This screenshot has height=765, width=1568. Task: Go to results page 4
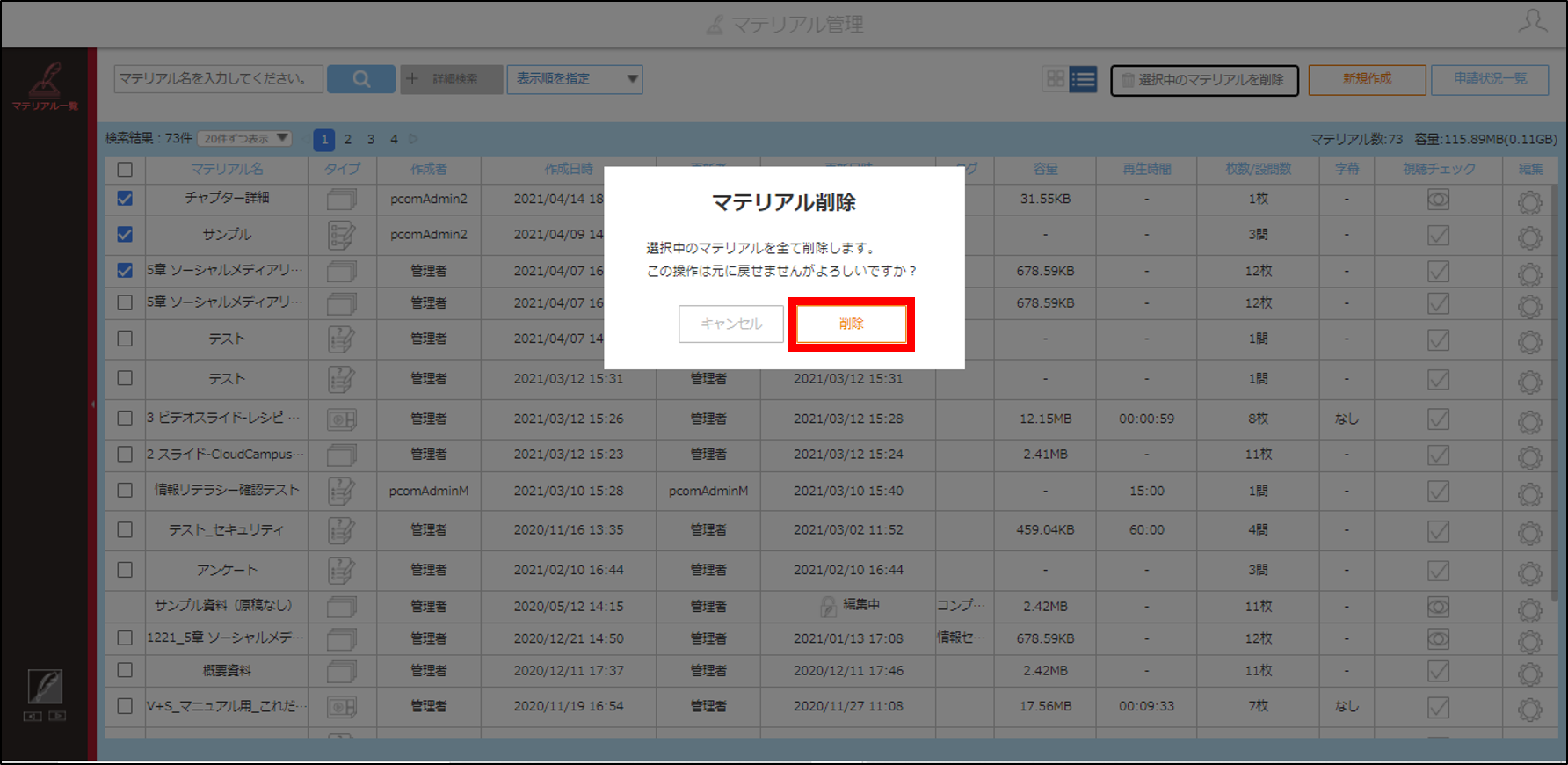tap(394, 139)
